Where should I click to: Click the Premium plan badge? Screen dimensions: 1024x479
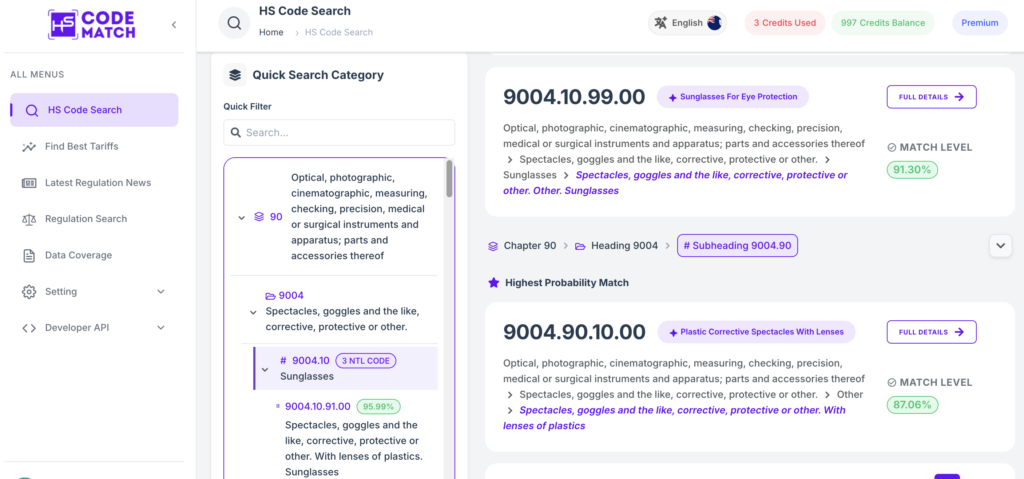pos(980,23)
